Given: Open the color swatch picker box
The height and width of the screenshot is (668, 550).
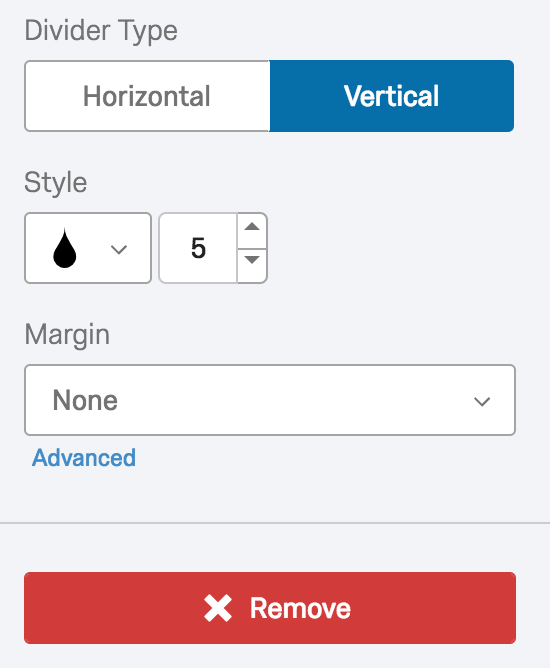Looking at the screenshot, I should (88, 248).
